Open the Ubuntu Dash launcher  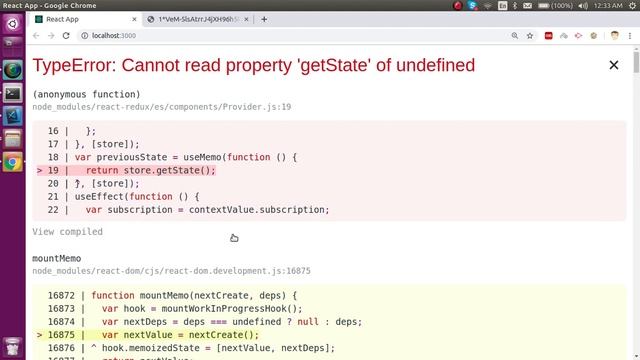pos(13,24)
